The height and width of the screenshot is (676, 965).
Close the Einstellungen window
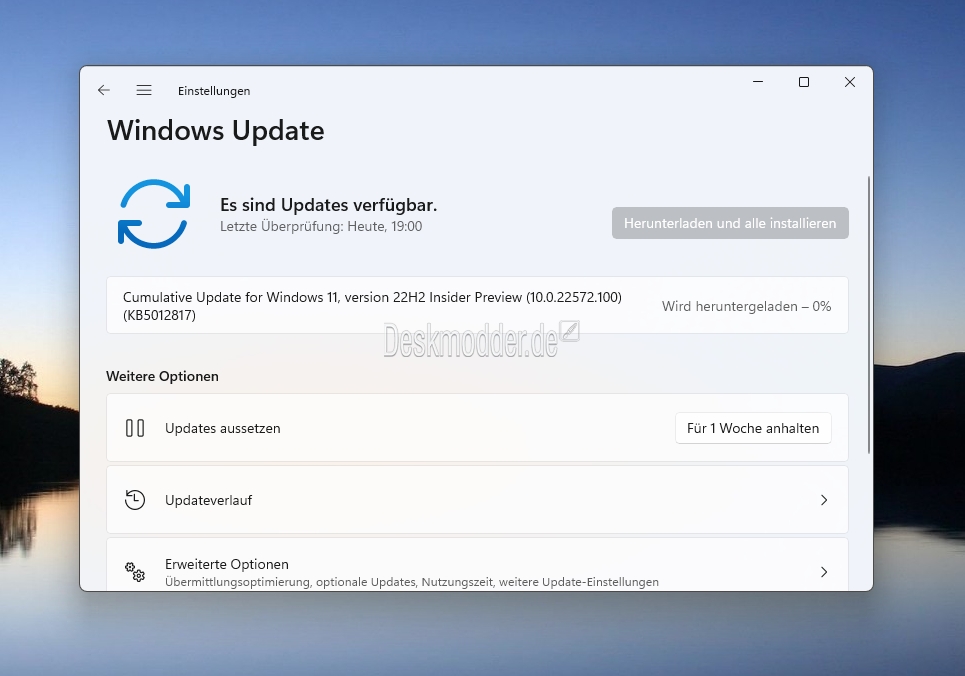click(x=849, y=82)
